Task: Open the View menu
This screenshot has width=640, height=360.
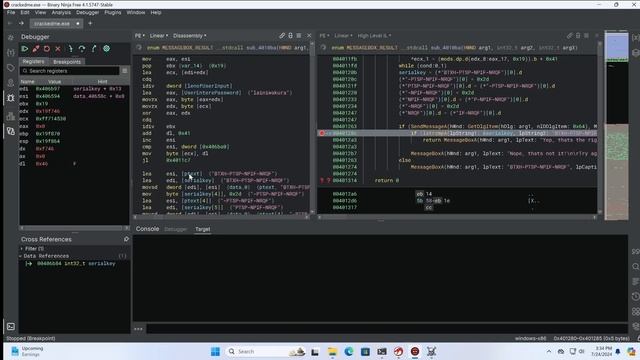Action: coord(40,13)
